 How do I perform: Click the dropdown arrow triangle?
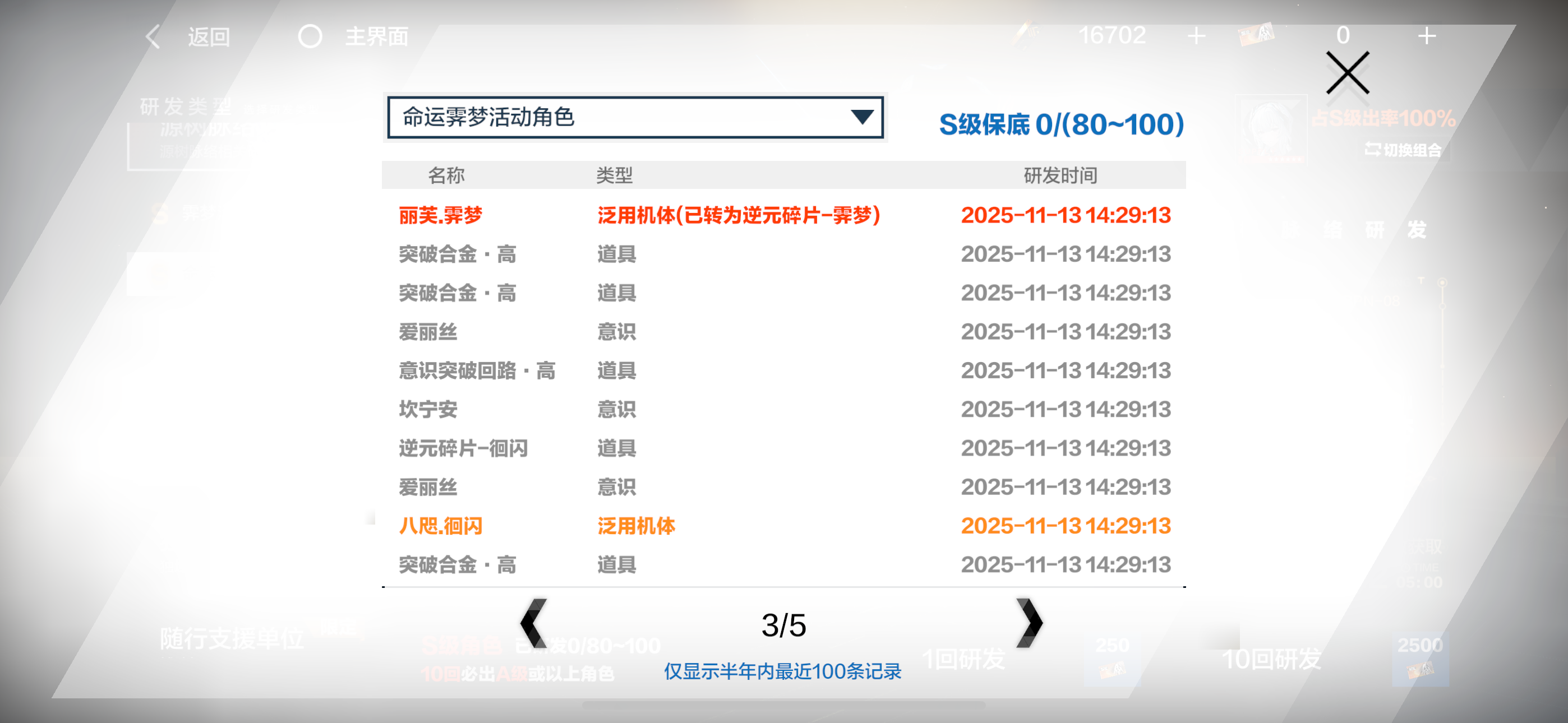861,117
